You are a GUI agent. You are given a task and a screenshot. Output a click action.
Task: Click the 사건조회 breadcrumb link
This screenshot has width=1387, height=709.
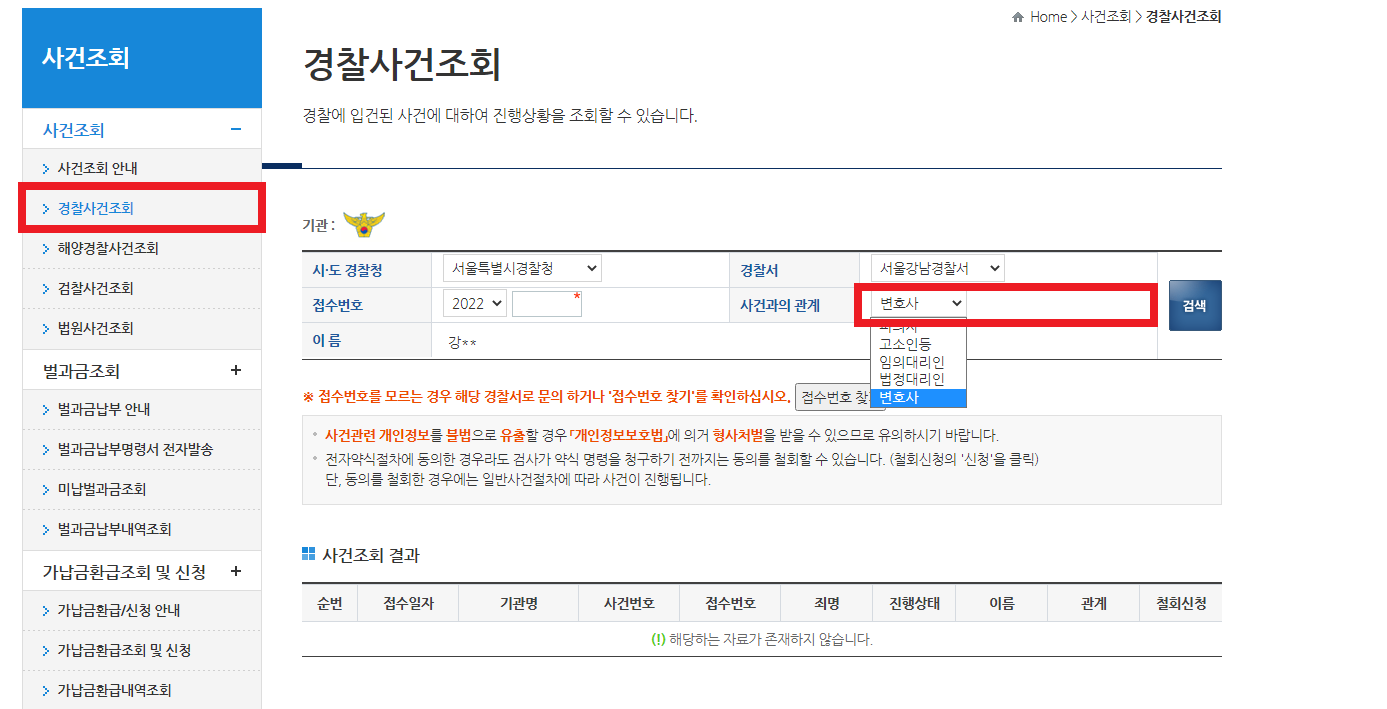(x=1106, y=17)
